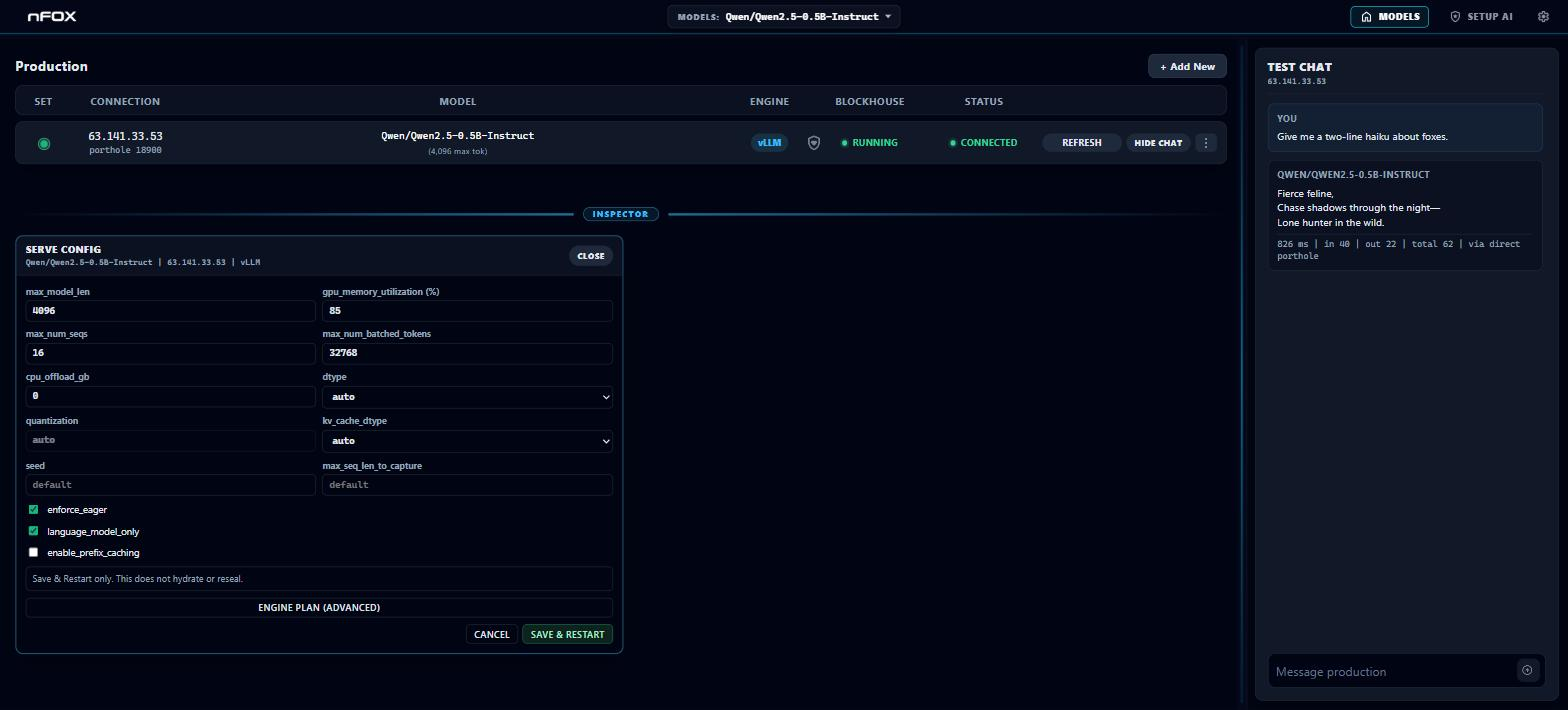Expand the Engine Plan (Advanced) section
This screenshot has height=710, width=1568.
click(319, 607)
